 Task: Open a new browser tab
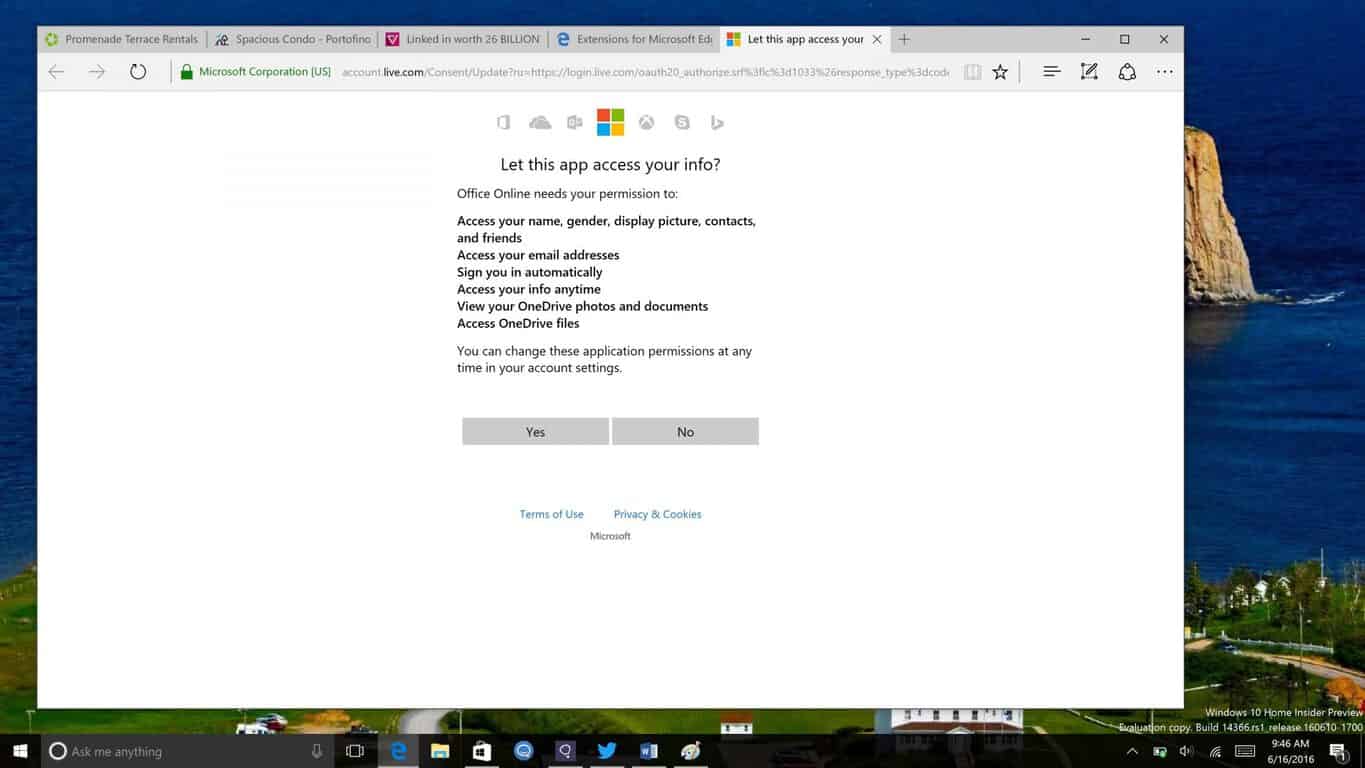pos(904,39)
